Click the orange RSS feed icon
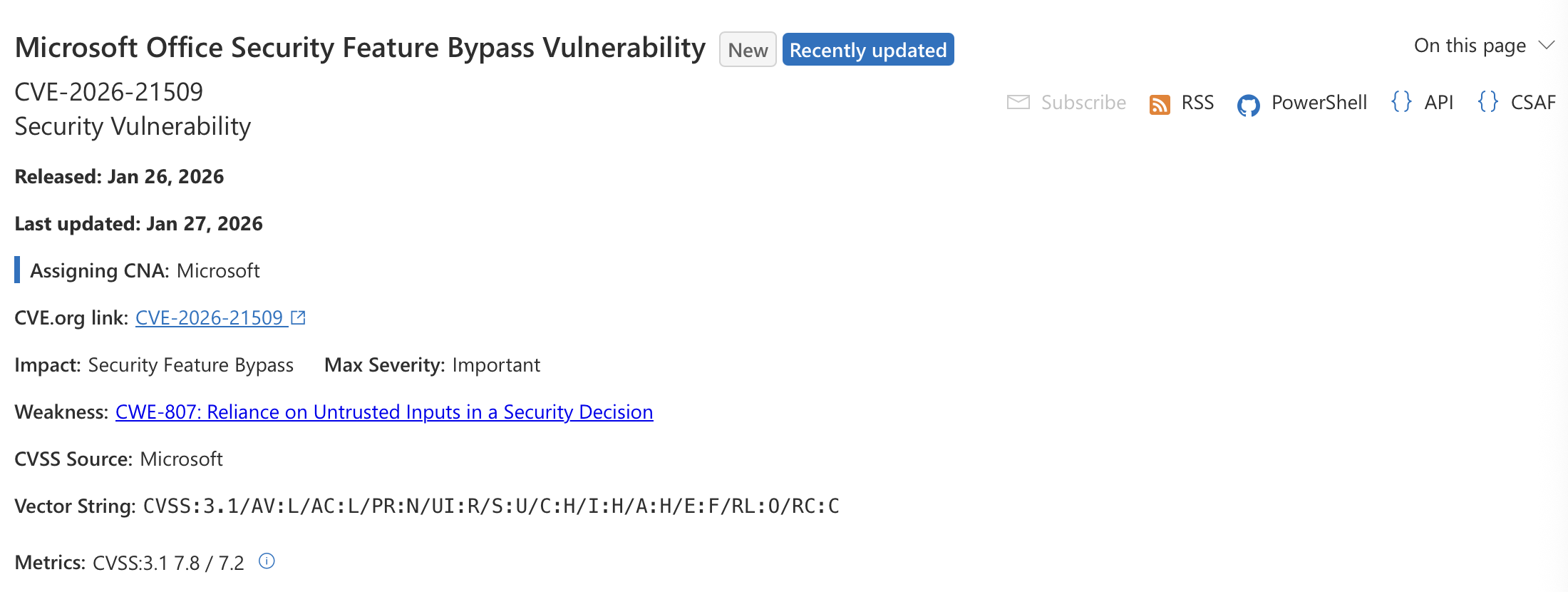1568x592 pixels. (x=1160, y=104)
